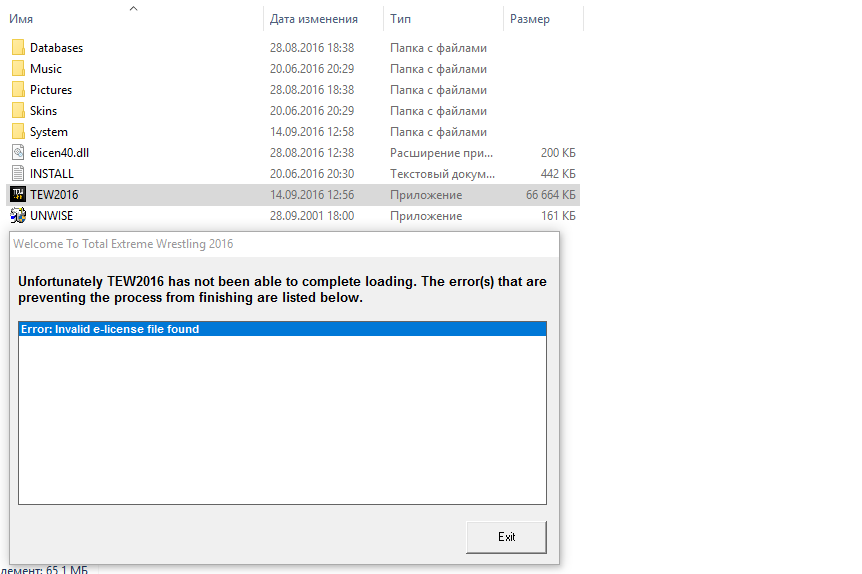
Task: Click the elicen40.dll file icon
Action: [18, 153]
